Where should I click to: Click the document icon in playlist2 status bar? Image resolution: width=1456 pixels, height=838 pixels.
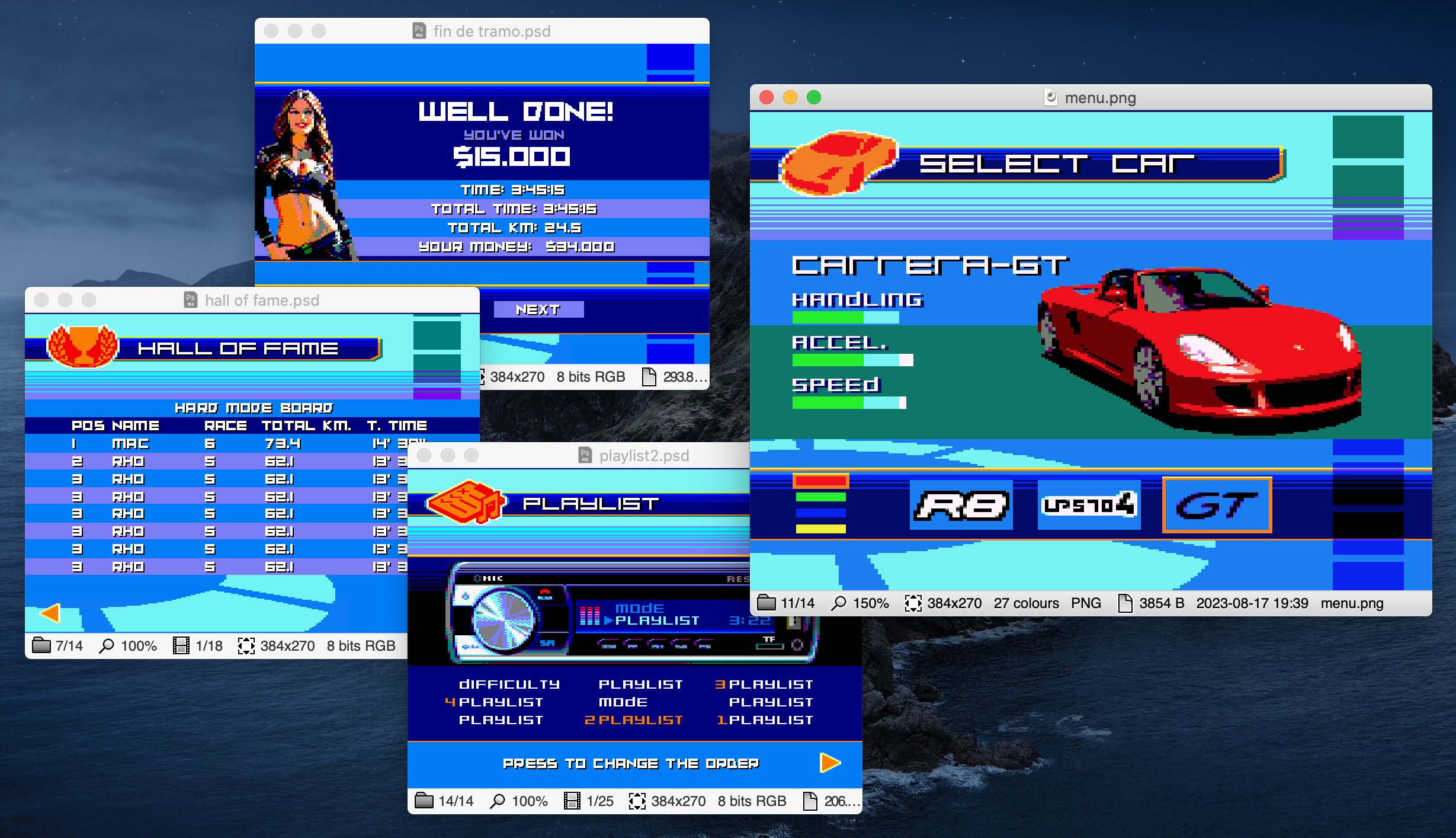pos(810,801)
